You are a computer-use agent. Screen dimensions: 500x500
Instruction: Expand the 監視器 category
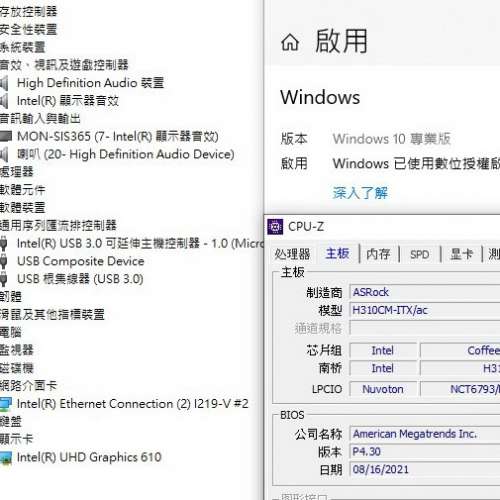click(x=17, y=350)
